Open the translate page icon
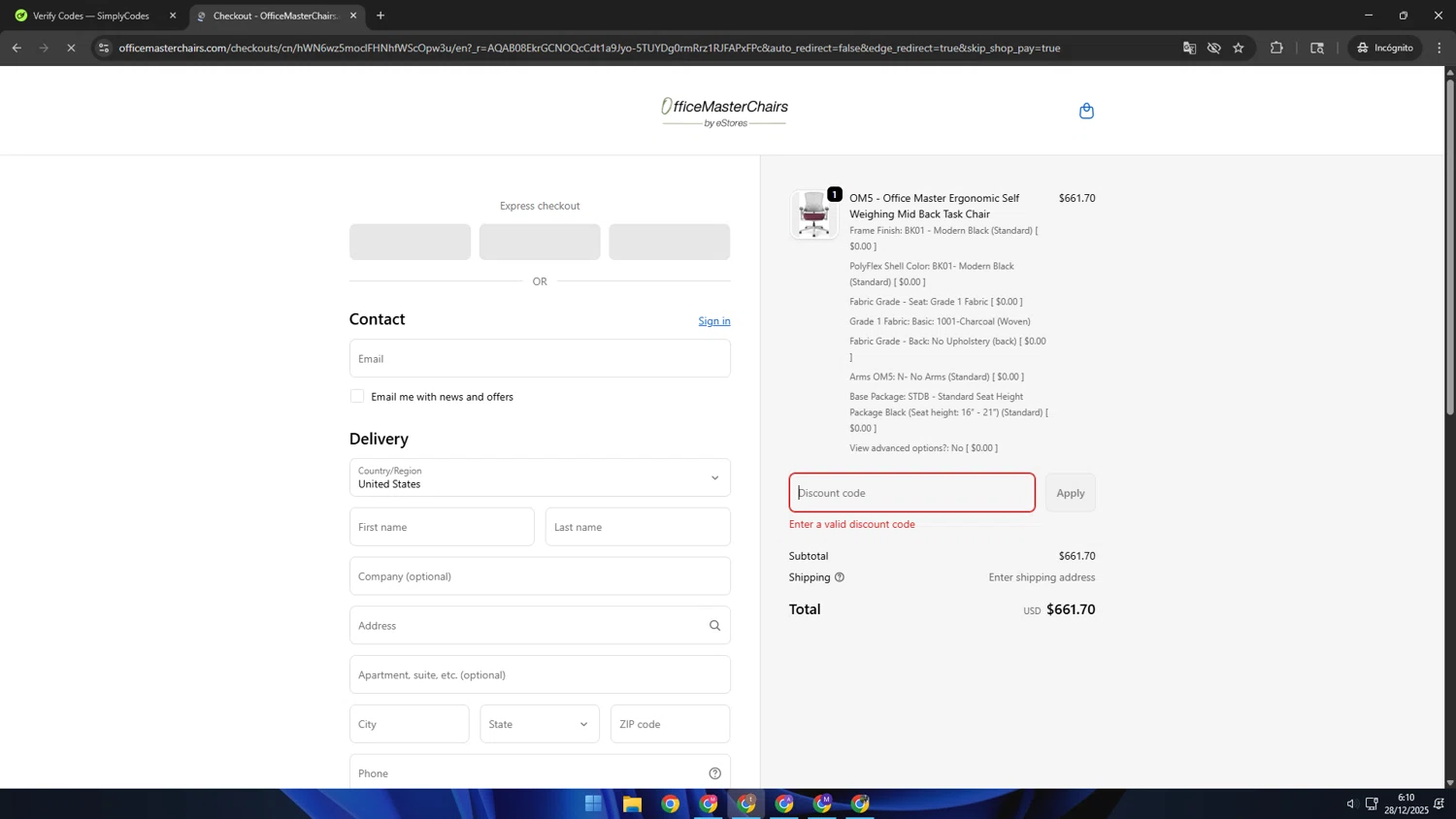The height and width of the screenshot is (819, 1456). pyautogui.click(x=1189, y=48)
